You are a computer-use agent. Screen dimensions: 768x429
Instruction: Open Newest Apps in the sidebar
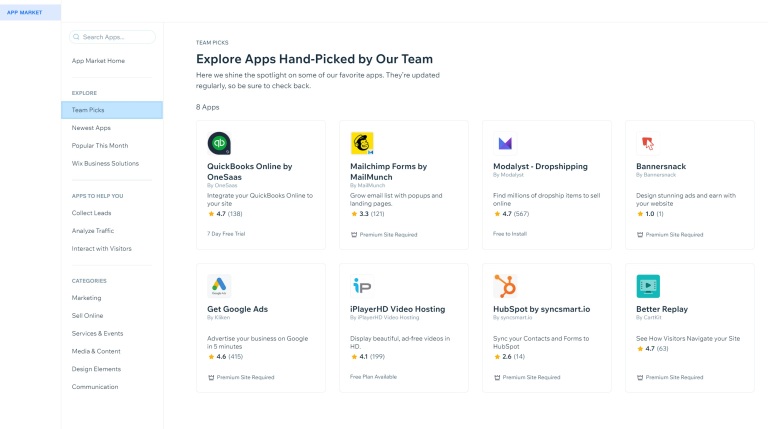coord(91,128)
